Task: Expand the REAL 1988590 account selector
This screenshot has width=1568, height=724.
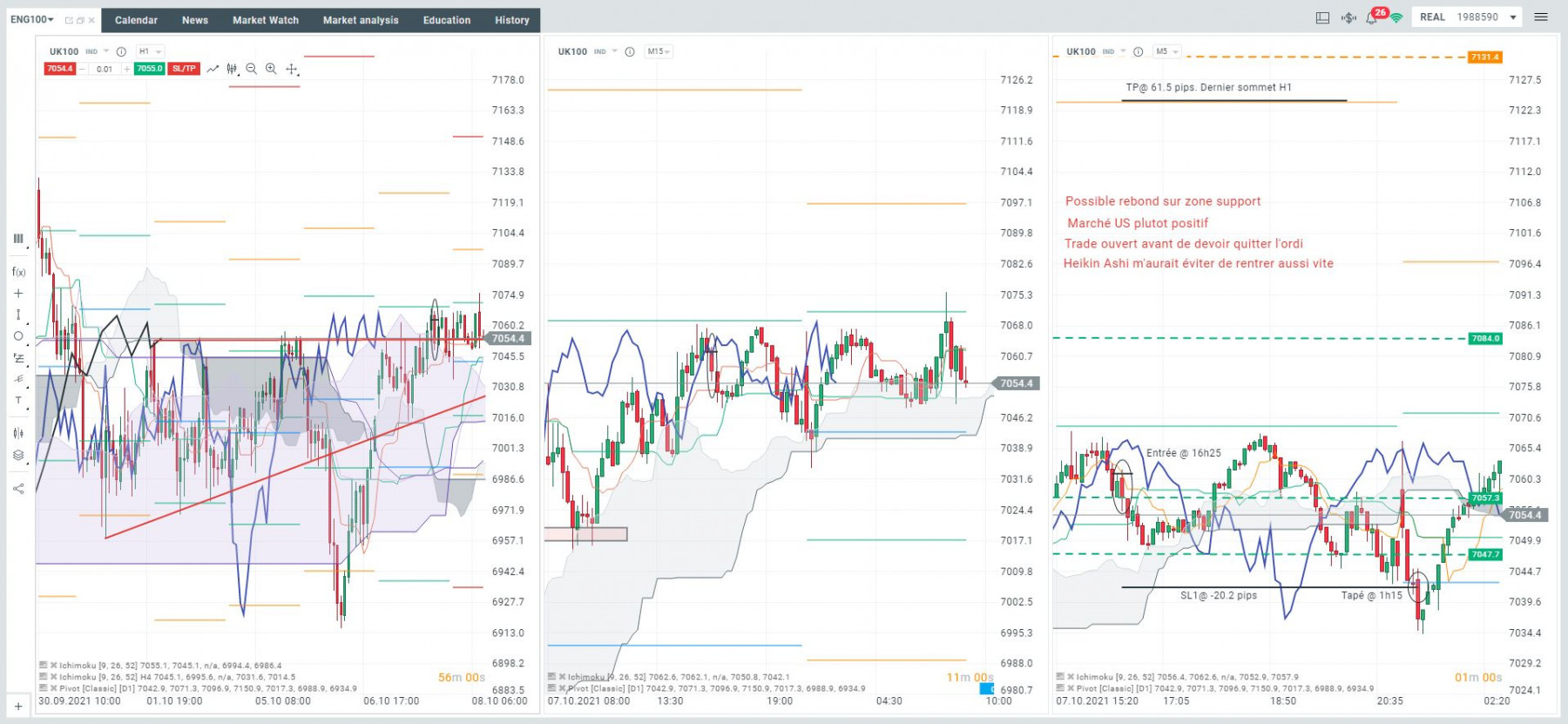Action: (1468, 17)
